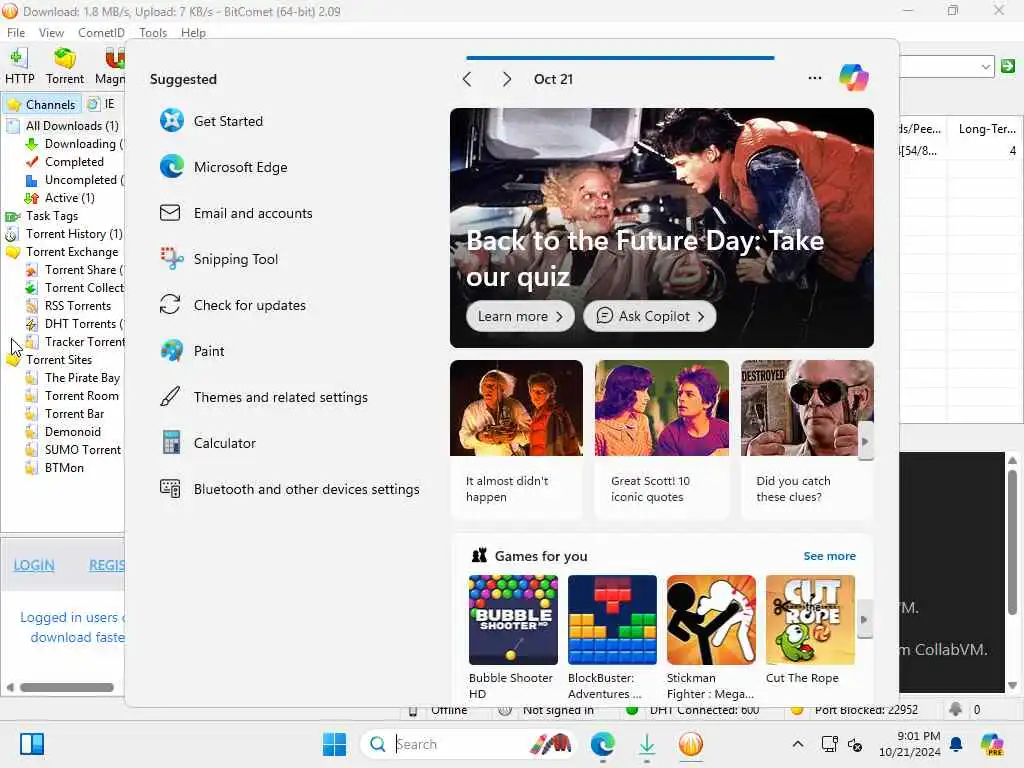Viewport: 1024px width, 768px height.
Task: Click the horizontal scrollbar in the BitComet sidebar
Action: pyautogui.click(x=67, y=687)
